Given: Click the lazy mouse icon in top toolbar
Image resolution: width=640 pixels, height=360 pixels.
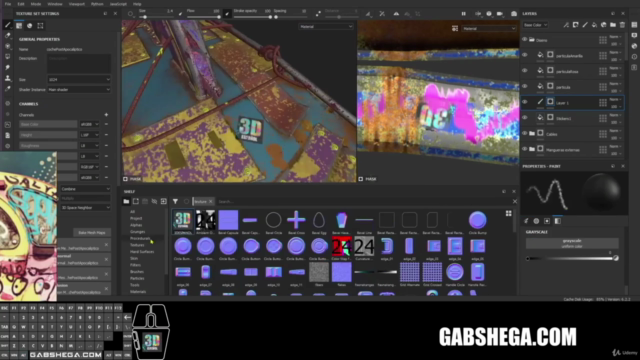Looking at the screenshot, I should pos(318,14).
